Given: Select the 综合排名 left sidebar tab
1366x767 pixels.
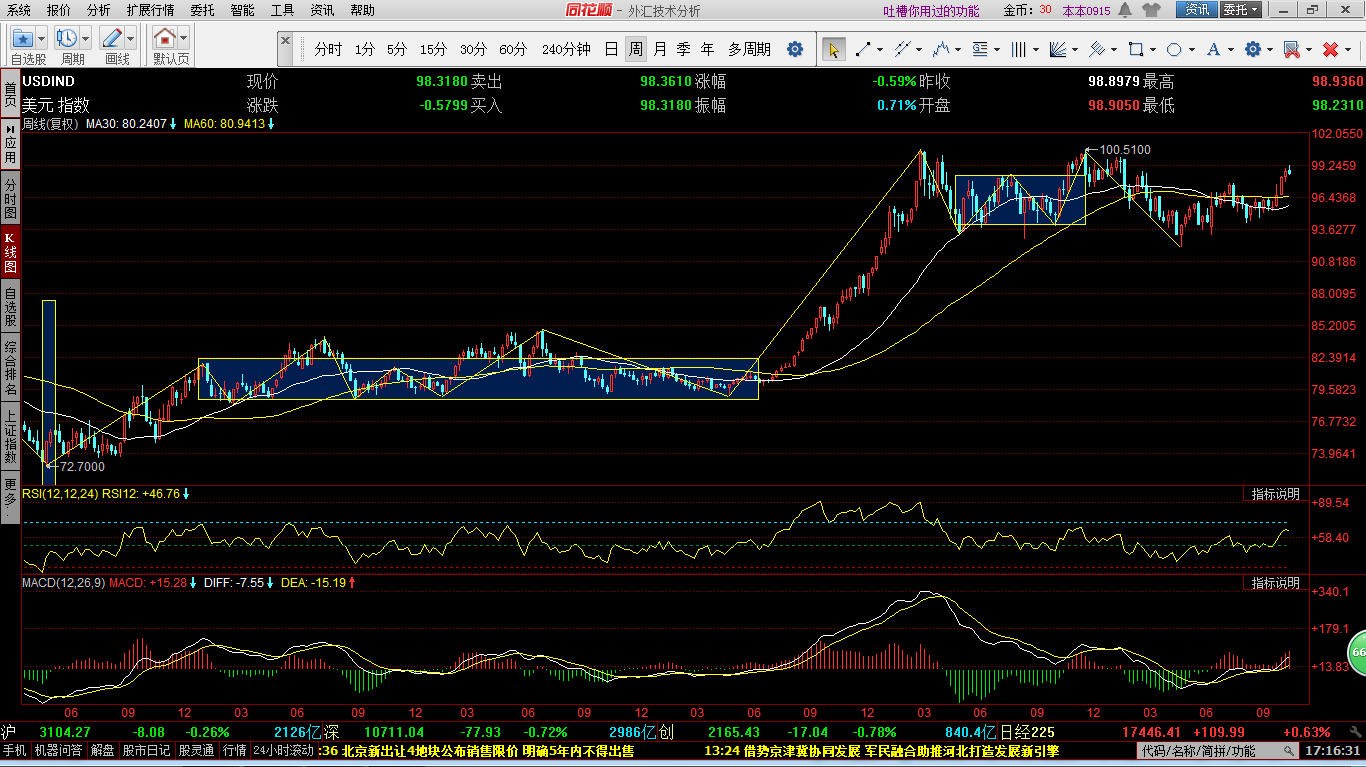Looking at the screenshot, I should click(10, 367).
